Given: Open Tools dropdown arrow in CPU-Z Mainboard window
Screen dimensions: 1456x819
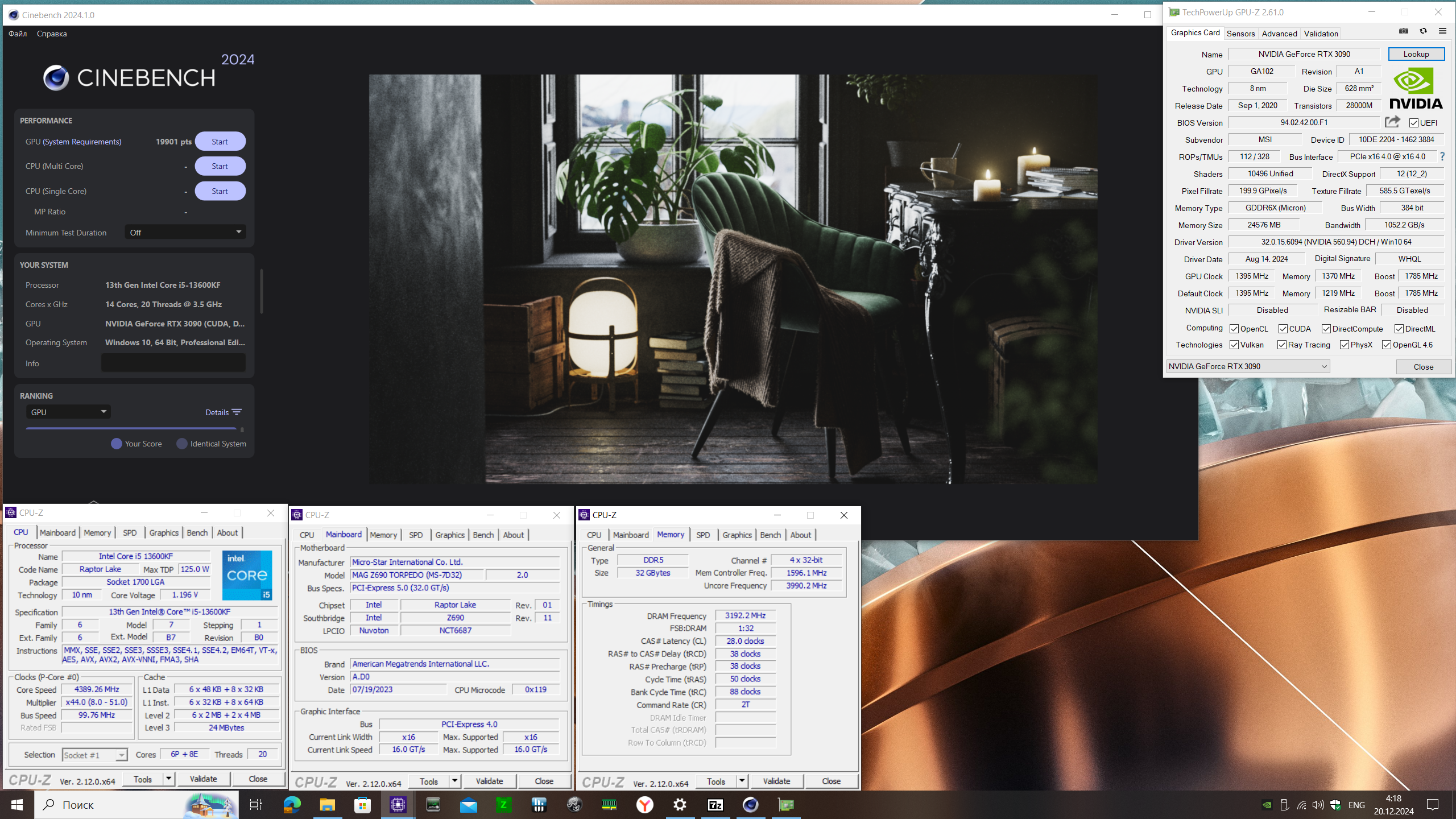Looking at the screenshot, I should click(455, 781).
